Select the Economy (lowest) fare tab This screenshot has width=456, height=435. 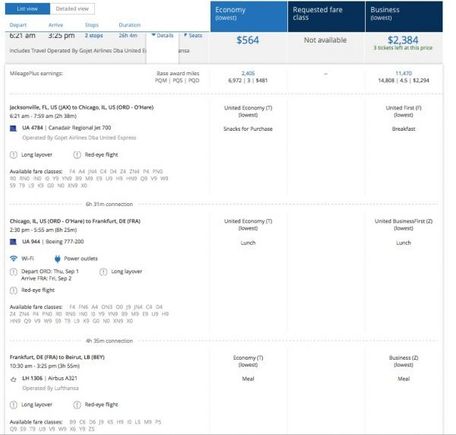coord(249,17)
